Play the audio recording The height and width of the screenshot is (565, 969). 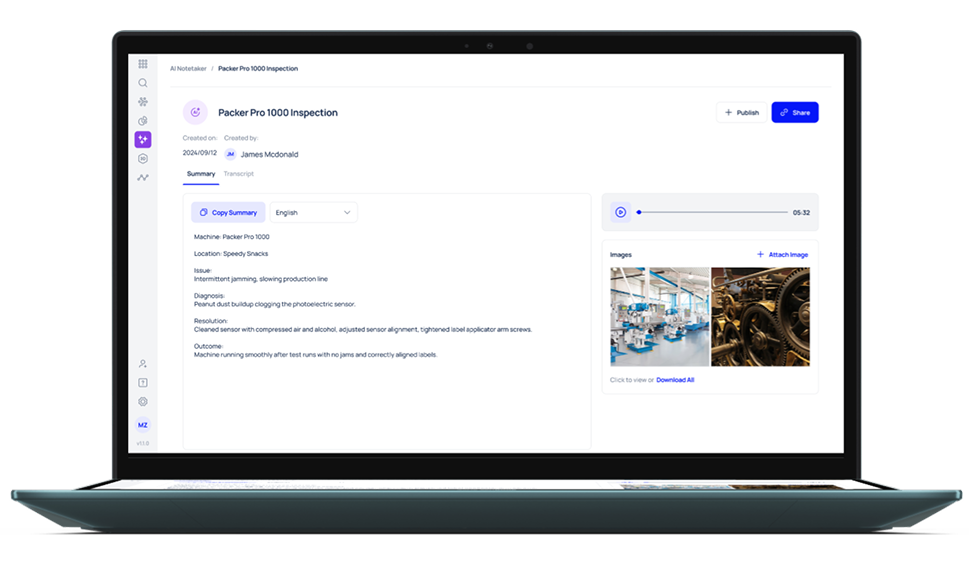tap(620, 212)
